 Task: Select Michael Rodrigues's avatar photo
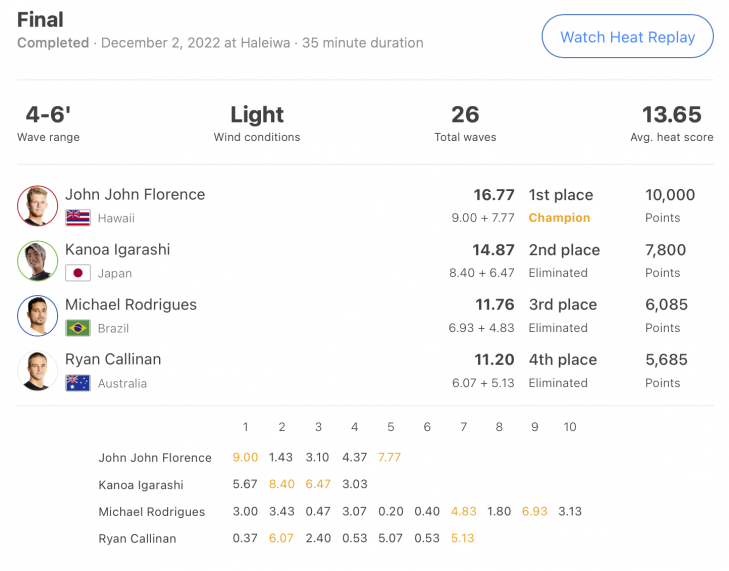click(38, 316)
